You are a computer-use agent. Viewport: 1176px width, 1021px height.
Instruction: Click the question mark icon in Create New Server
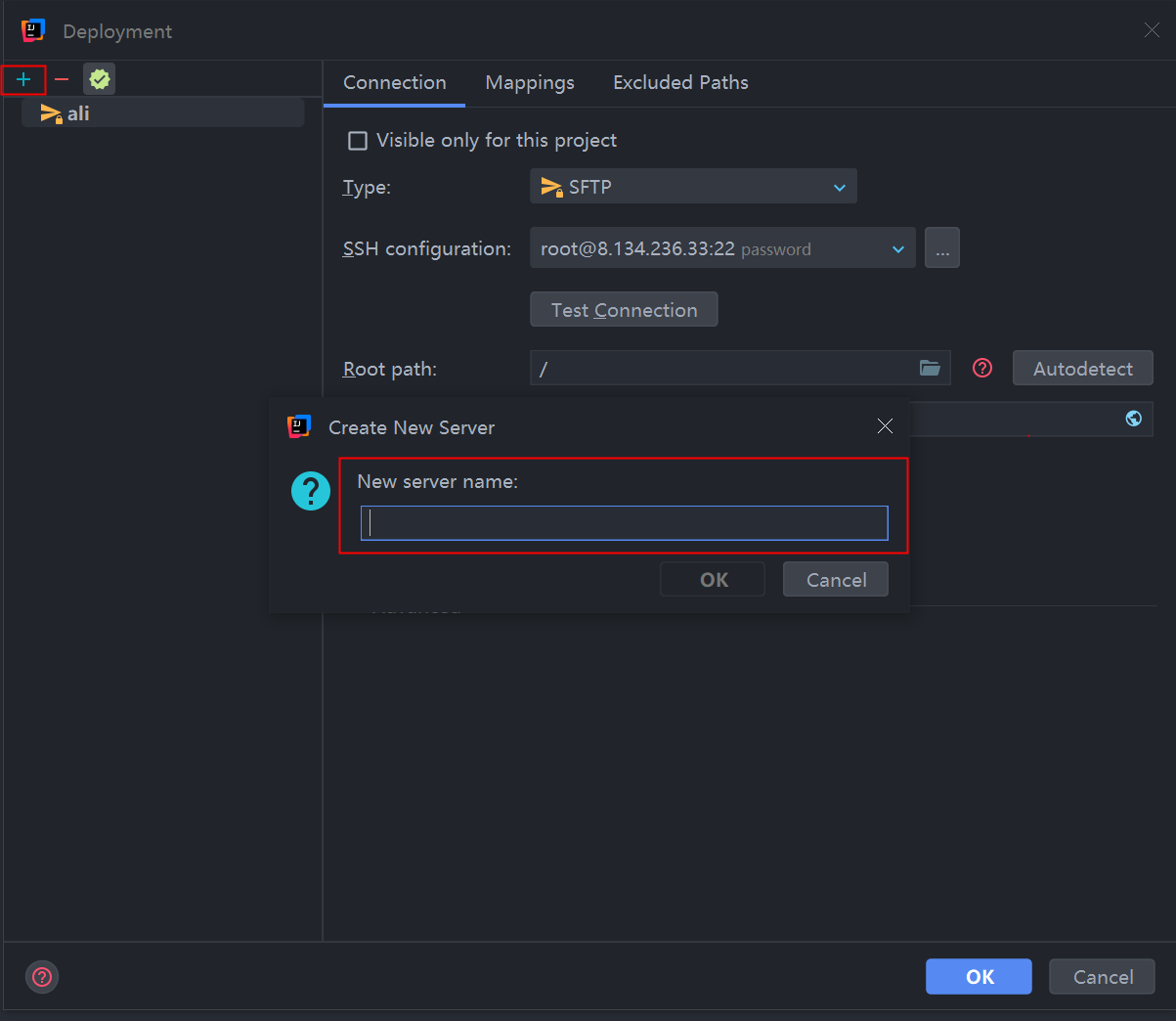(311, 491)
